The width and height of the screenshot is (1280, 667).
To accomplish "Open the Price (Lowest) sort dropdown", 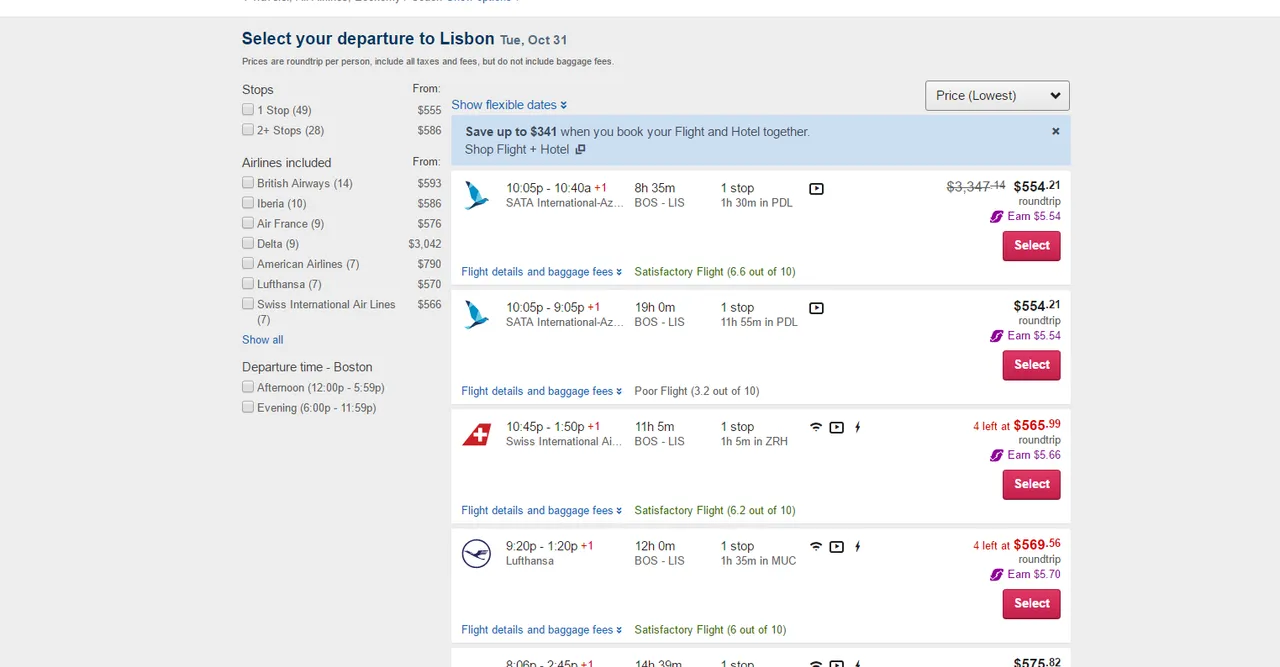I will click(997, 96).
